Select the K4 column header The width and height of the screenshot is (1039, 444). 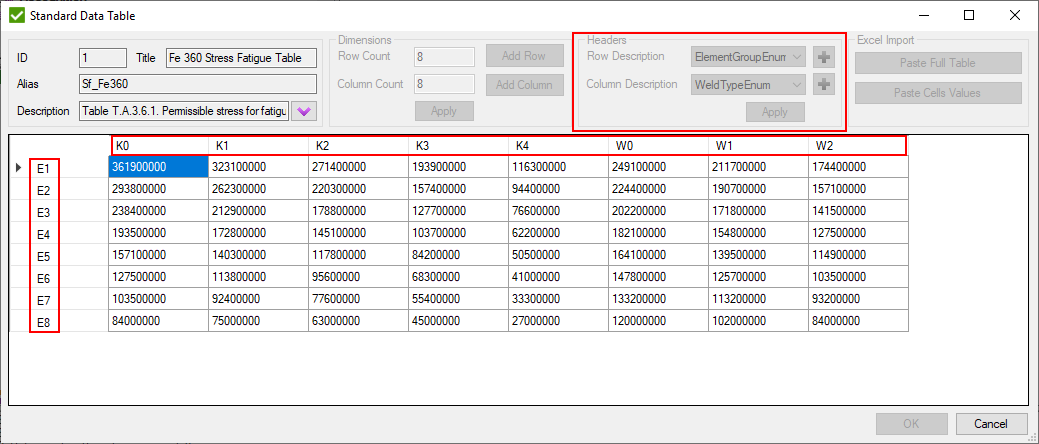[x=559, y=145]
